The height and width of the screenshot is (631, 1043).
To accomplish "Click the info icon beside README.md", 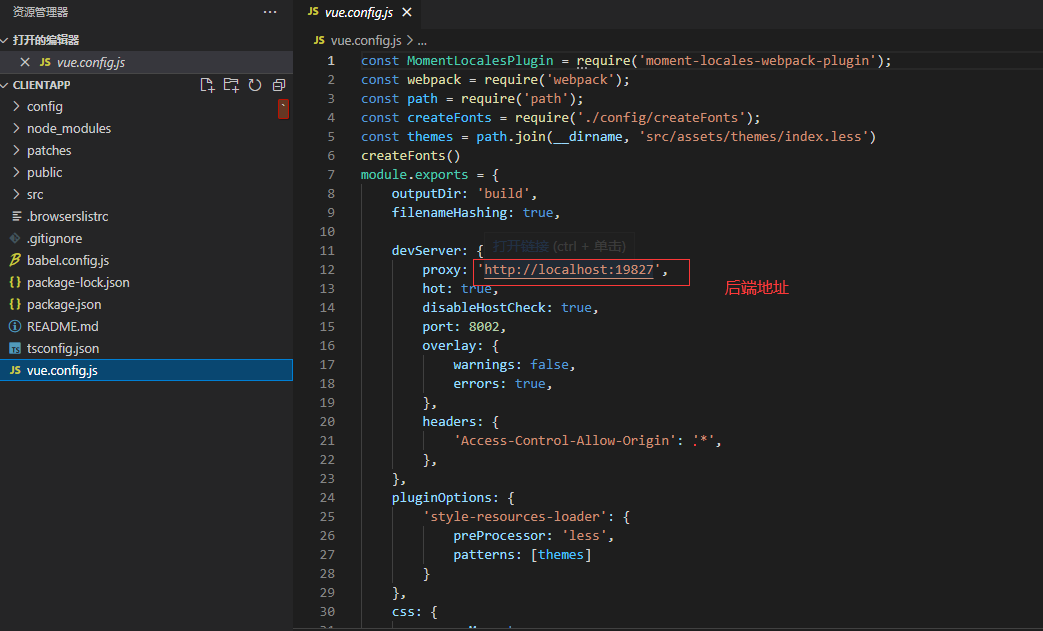I will coord(13,326).
